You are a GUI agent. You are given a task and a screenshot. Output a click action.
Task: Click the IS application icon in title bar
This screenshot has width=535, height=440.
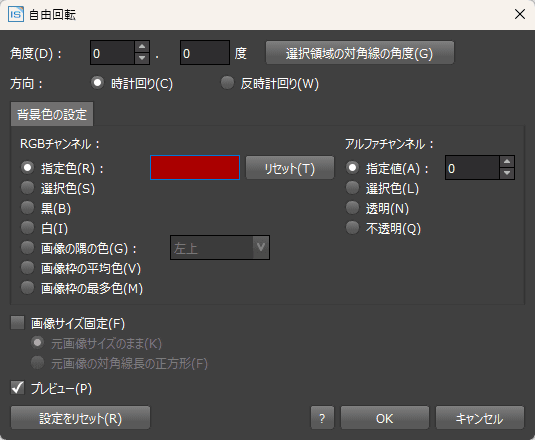pyautogui.click(x=16, y=14)
